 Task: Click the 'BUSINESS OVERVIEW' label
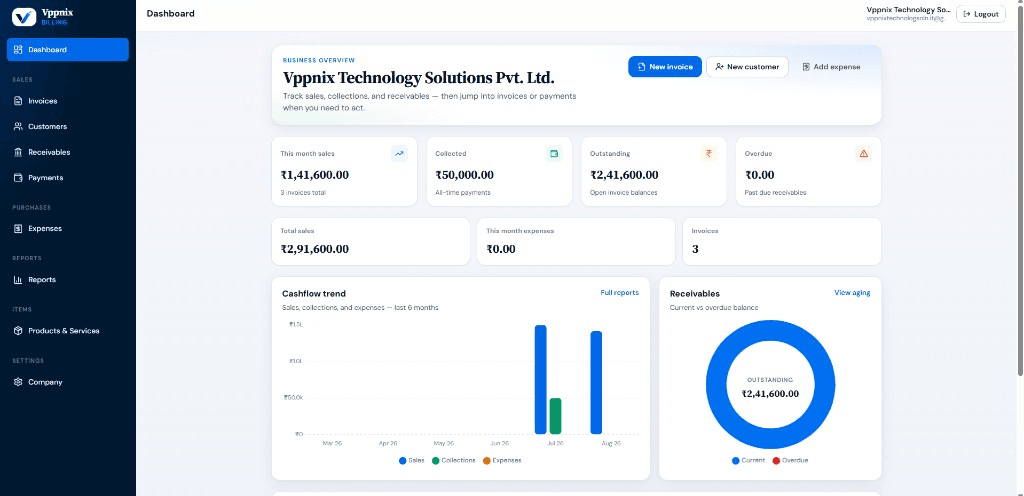(319, 60)
